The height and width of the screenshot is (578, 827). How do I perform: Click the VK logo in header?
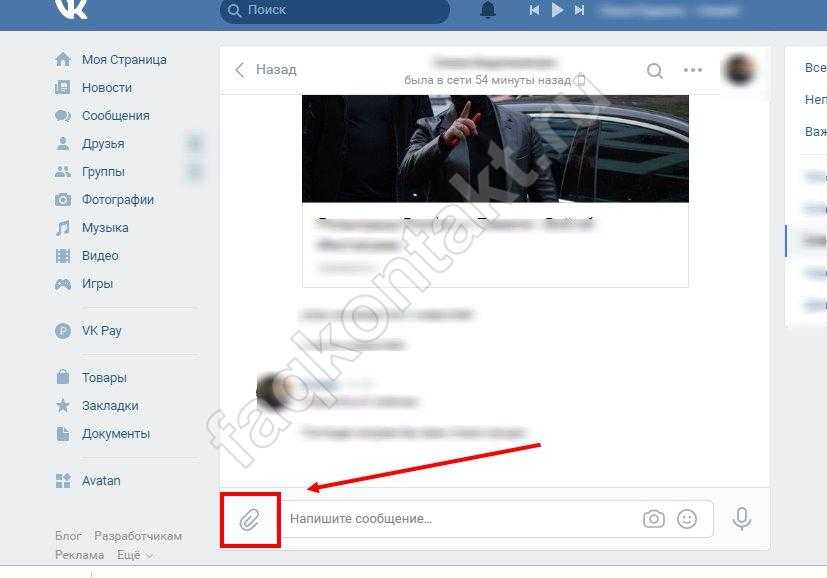point(71,9)
